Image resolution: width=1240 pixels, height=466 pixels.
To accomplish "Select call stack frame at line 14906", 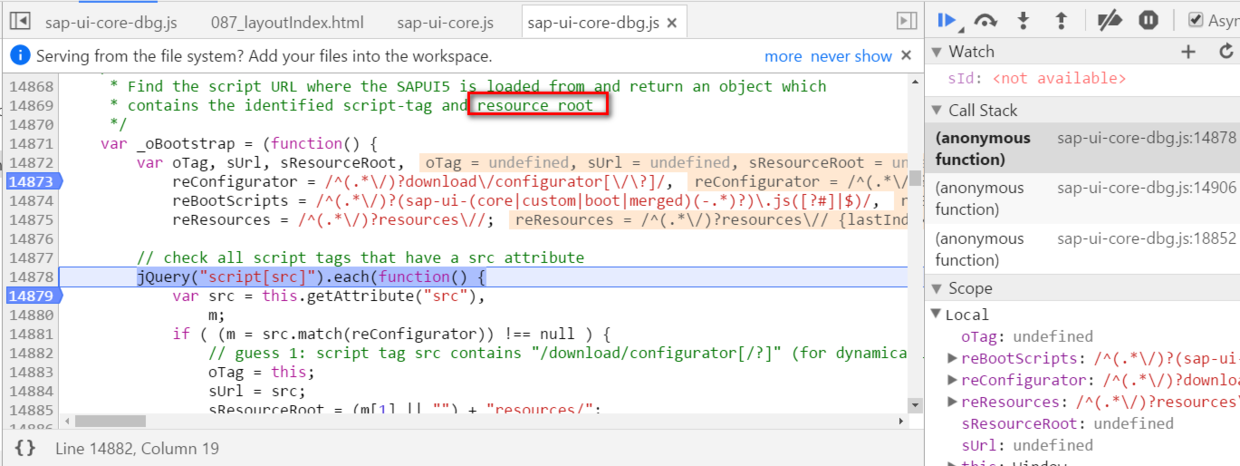I will (1082, 198).
